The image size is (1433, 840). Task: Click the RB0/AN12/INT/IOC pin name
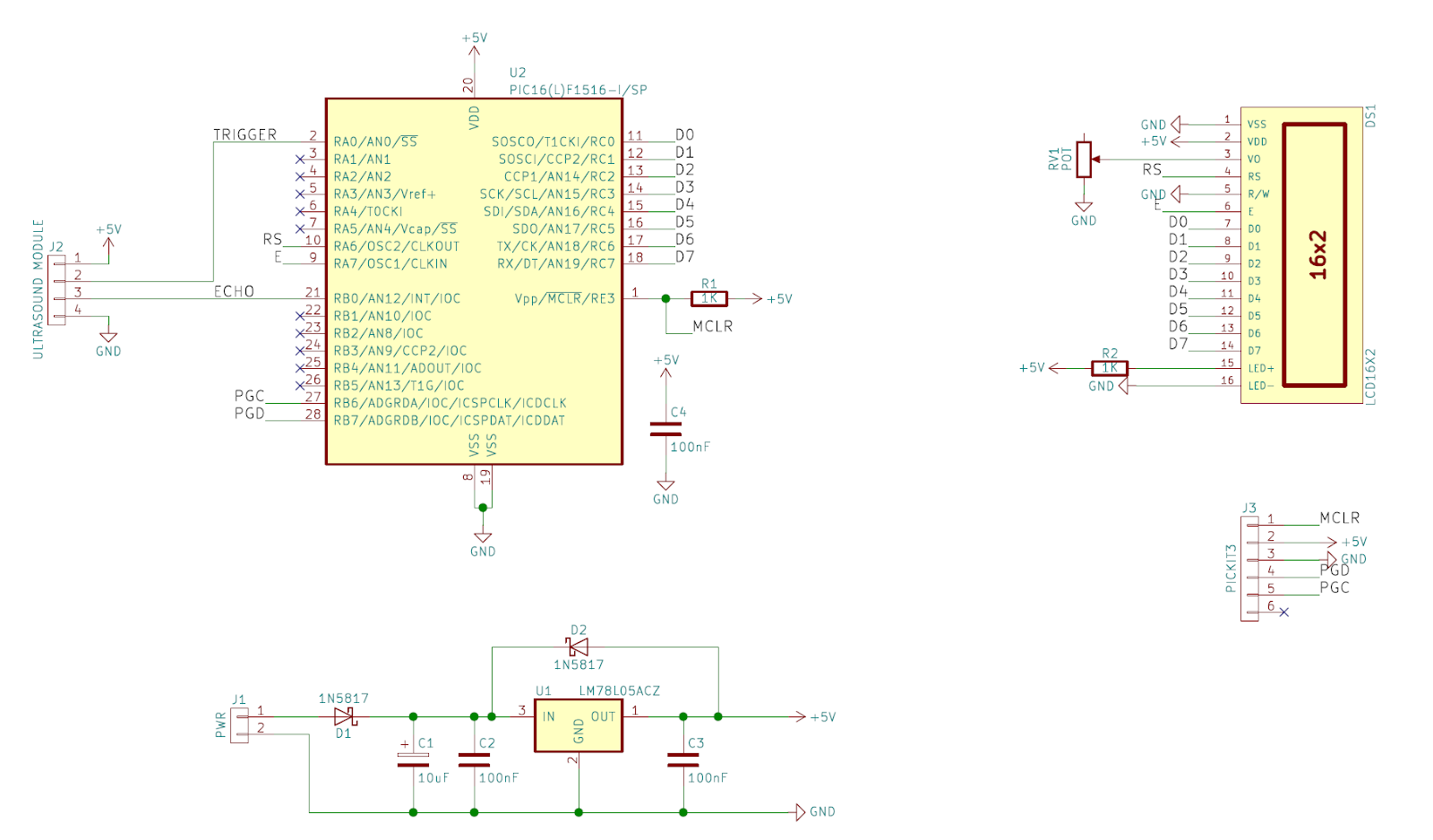pos(397,298)
